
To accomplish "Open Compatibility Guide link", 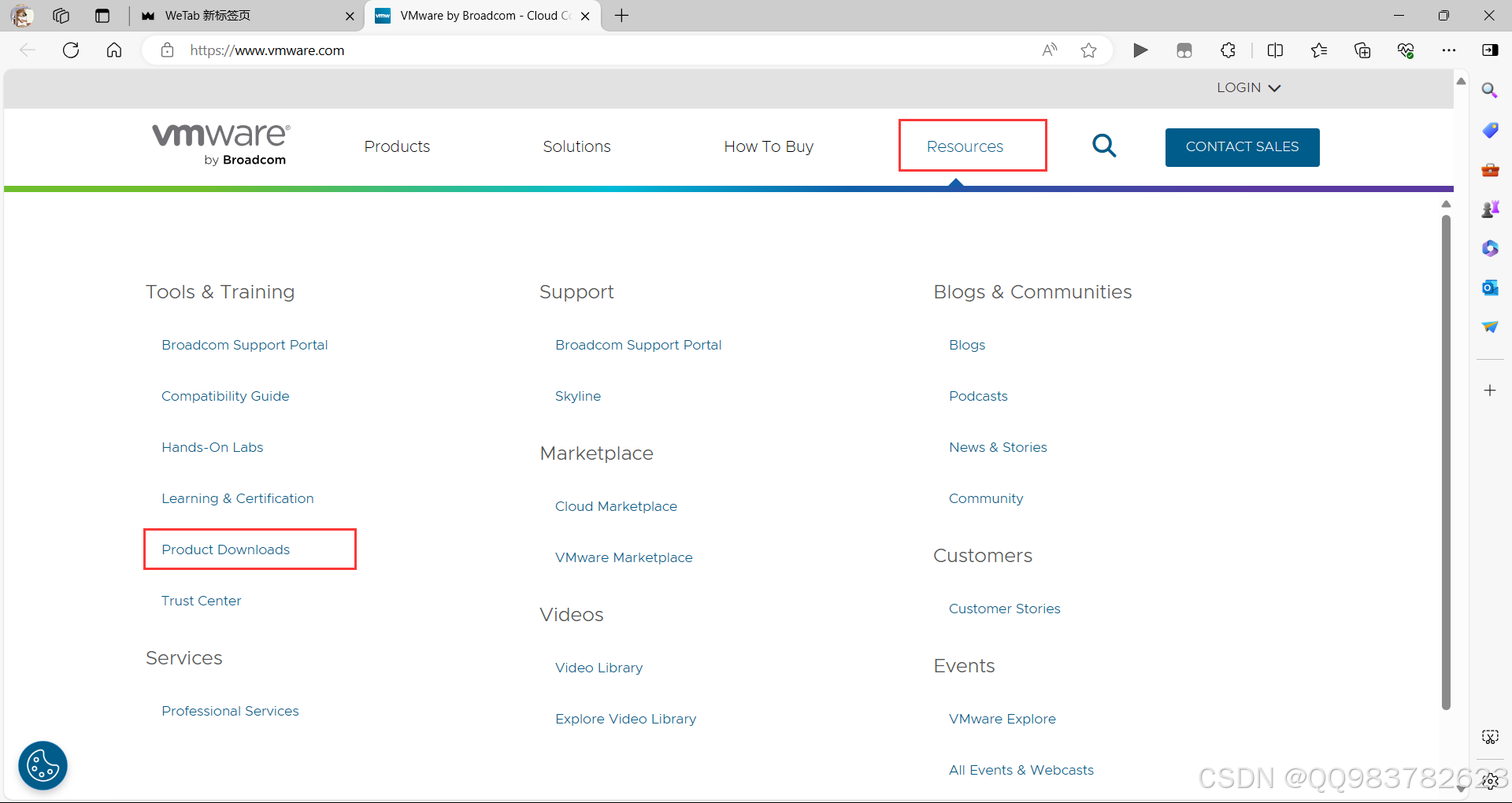I will 225,396.
